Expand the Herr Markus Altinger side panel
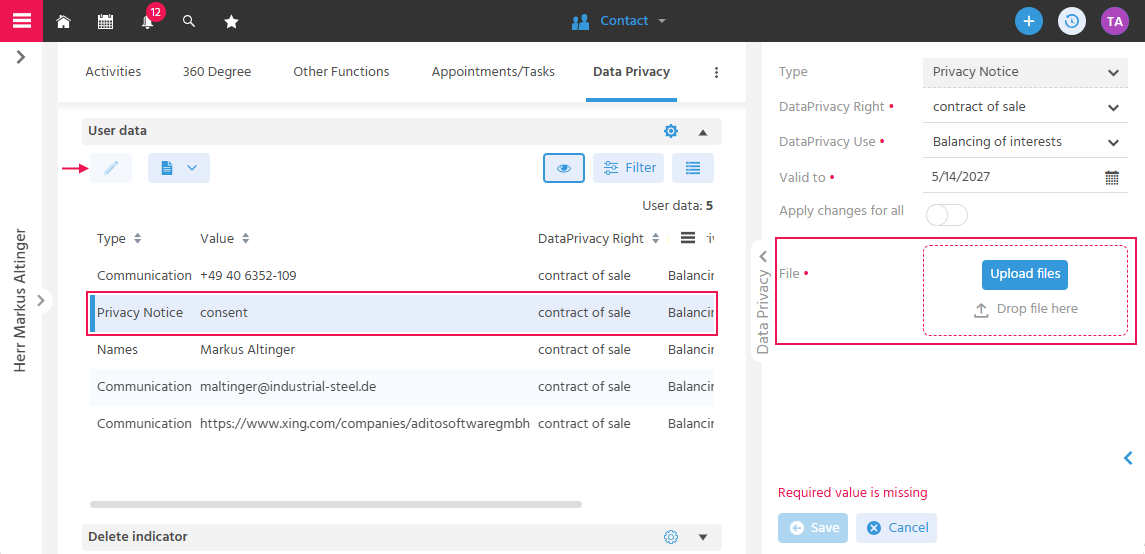 42,299
